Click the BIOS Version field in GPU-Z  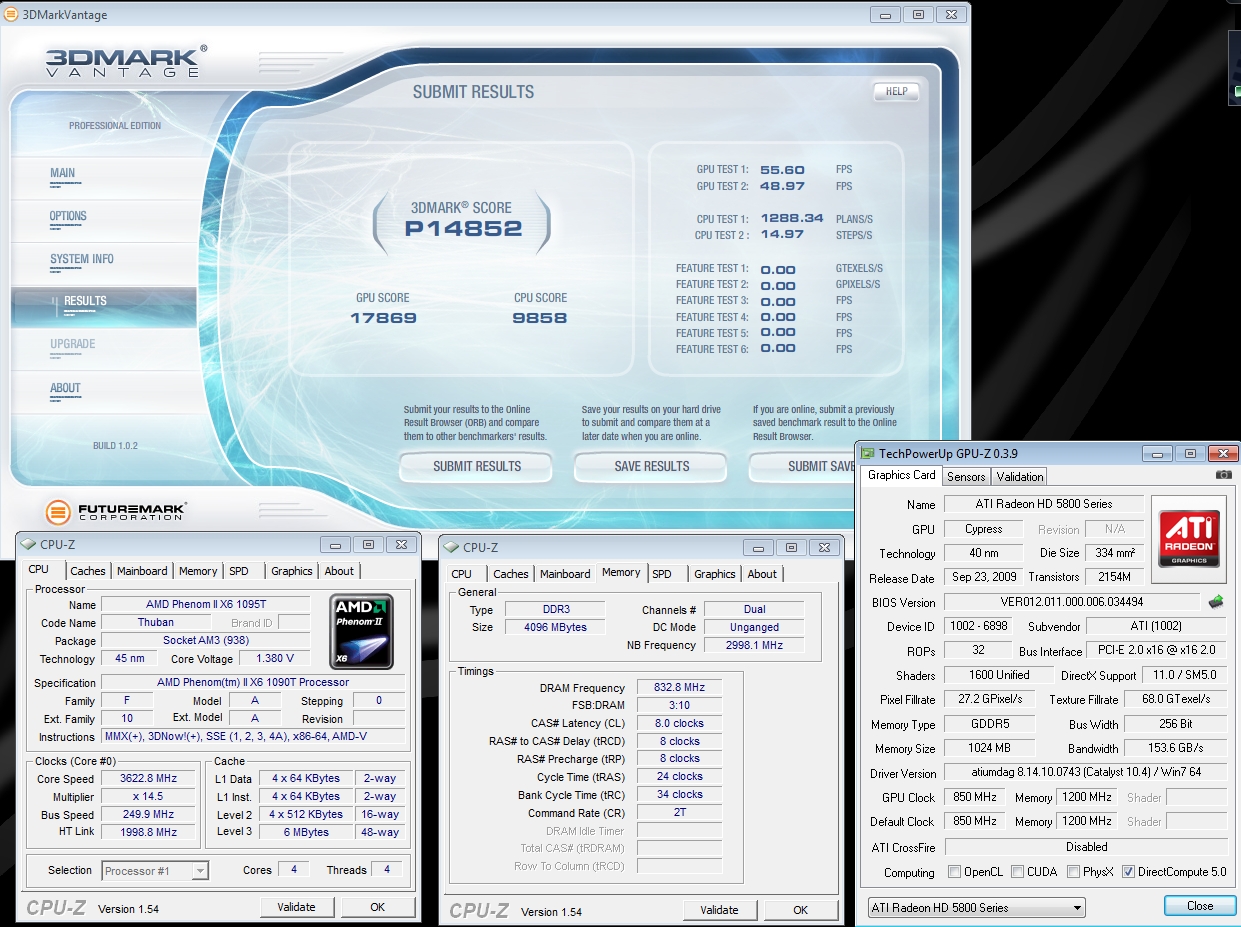click(1072, 602)
